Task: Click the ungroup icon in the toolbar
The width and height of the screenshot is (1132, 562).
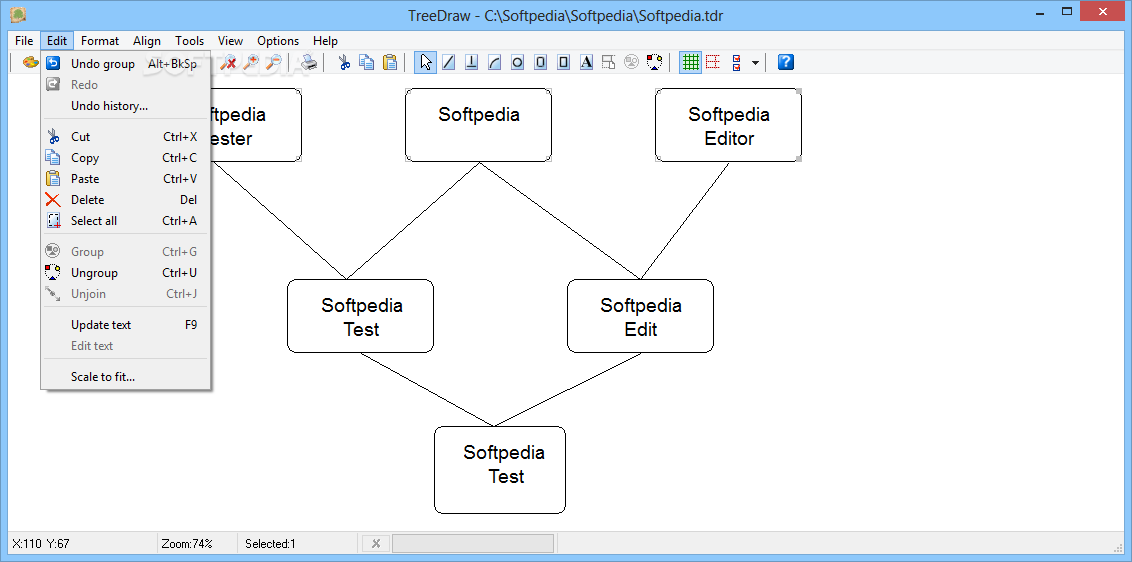Action: 655,63
